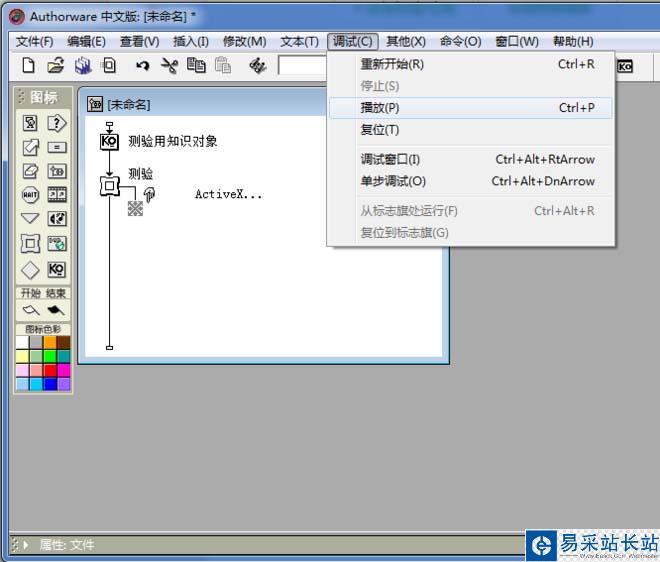
Task: Choose 播放(P) from the debug menu
Action: [x=470, y=108]
